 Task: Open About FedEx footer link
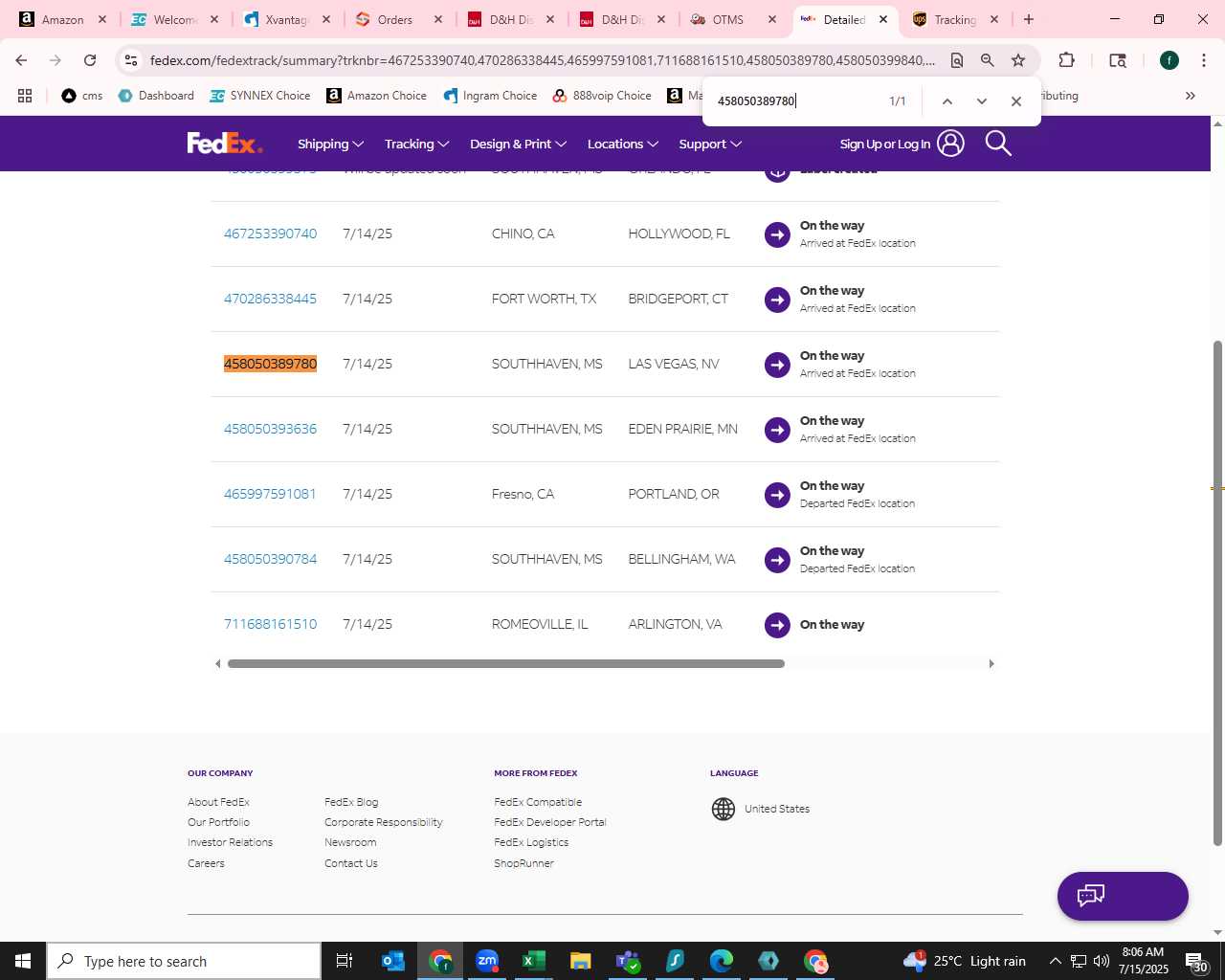coord(218,802)
